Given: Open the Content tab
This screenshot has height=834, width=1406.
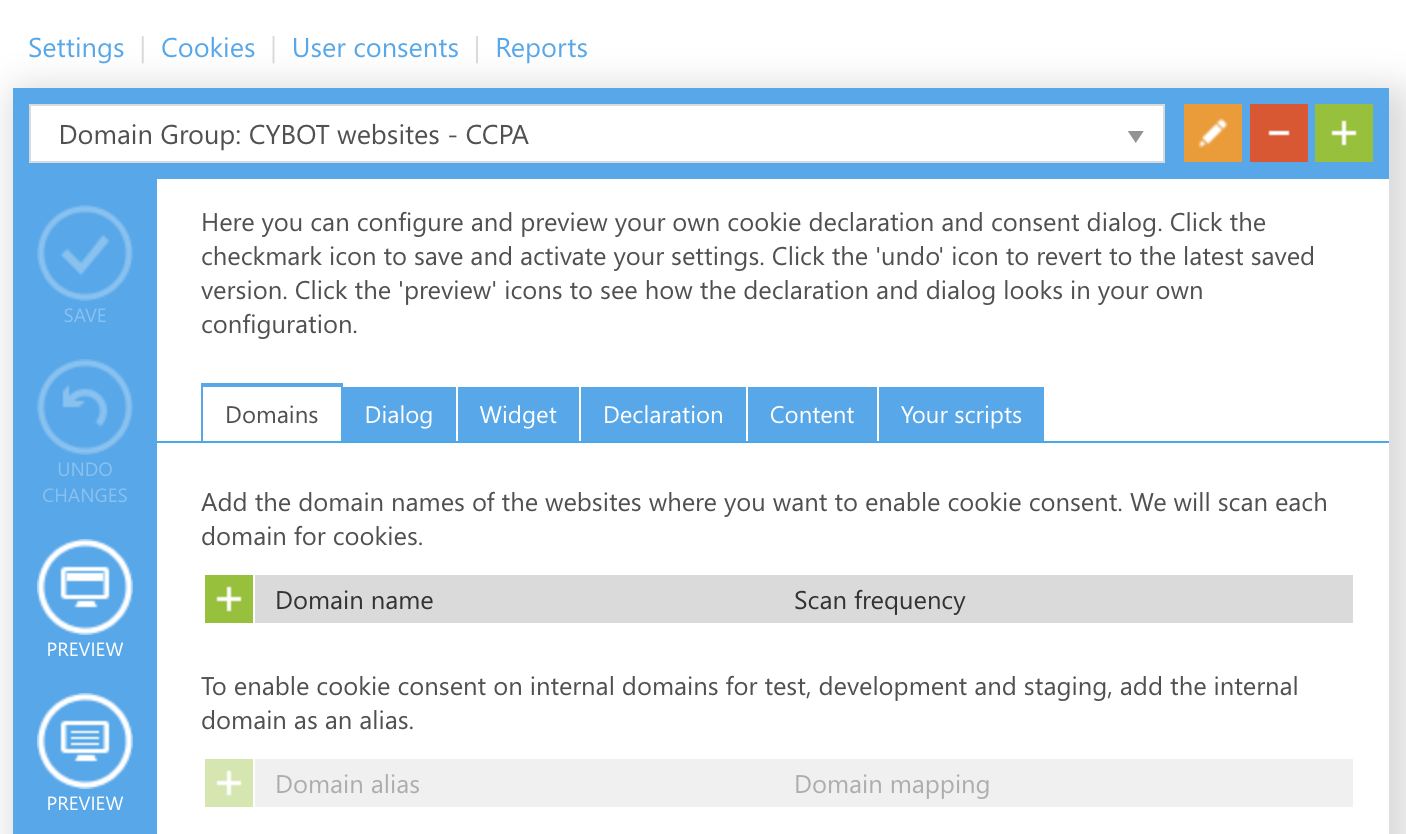Looking at the screenshot, I should tap(811, 414).
